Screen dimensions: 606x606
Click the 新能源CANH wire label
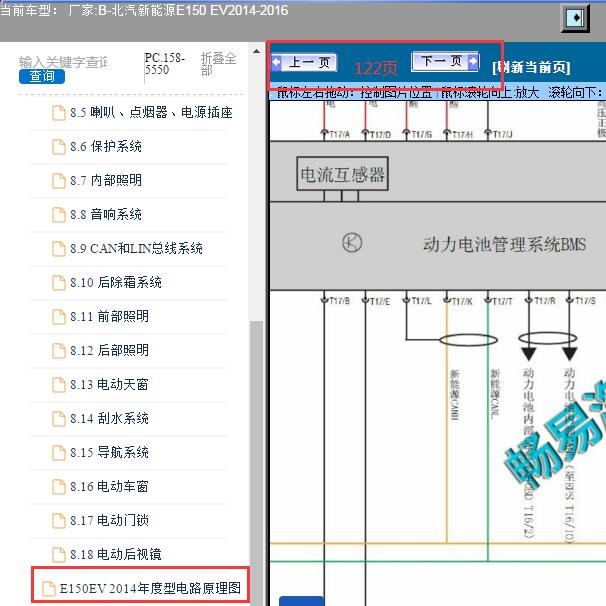[454, 395]
